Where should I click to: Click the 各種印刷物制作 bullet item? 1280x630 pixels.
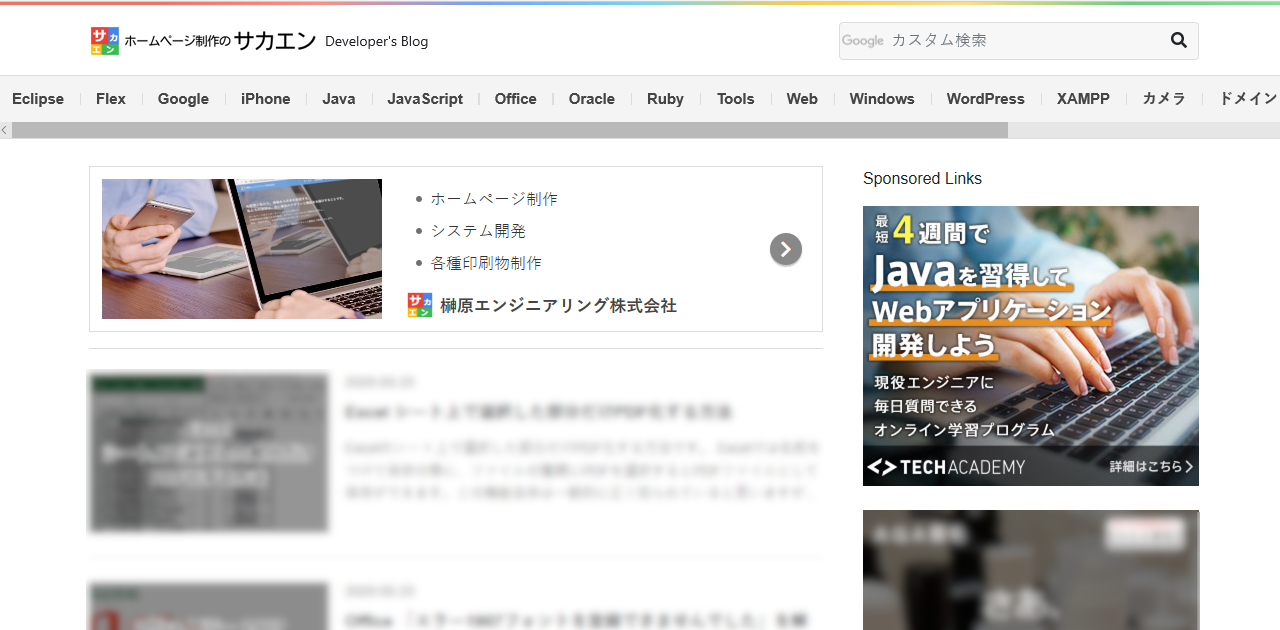[486, 263]
